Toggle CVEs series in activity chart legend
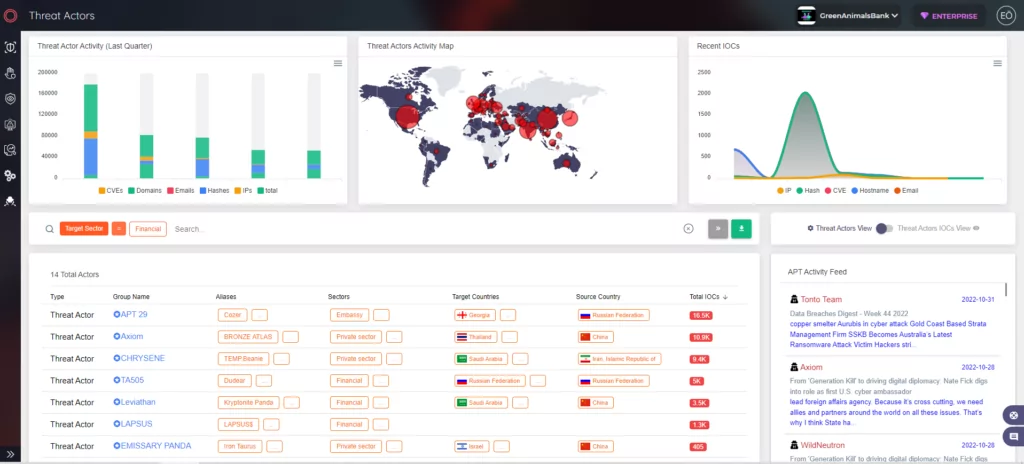The width and height of the screenshot is (1024, 464). click(x=110, y=190)
